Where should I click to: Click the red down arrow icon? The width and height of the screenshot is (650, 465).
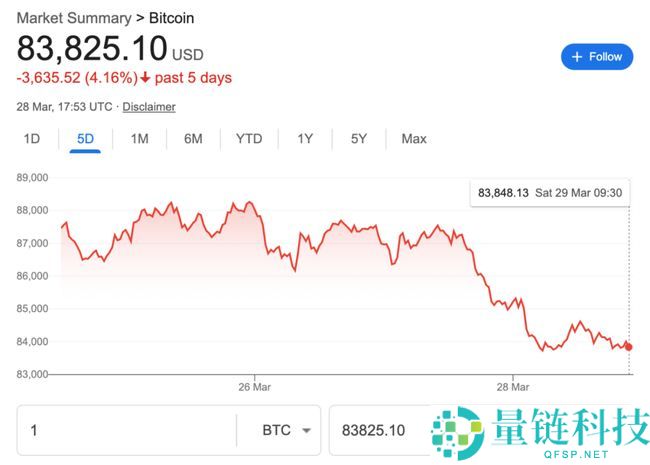(x=146, y=78)
